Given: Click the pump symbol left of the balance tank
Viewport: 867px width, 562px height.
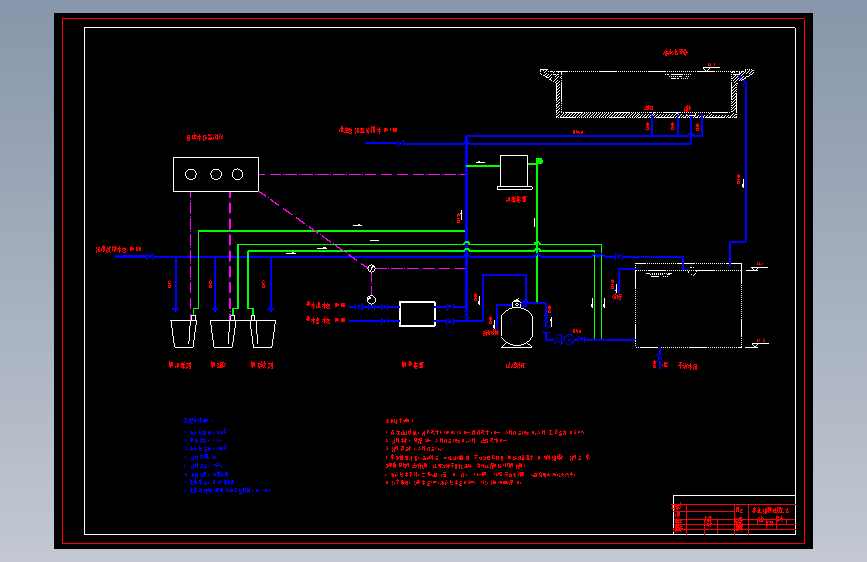Looking at the screenshot, I should [565, 339].
